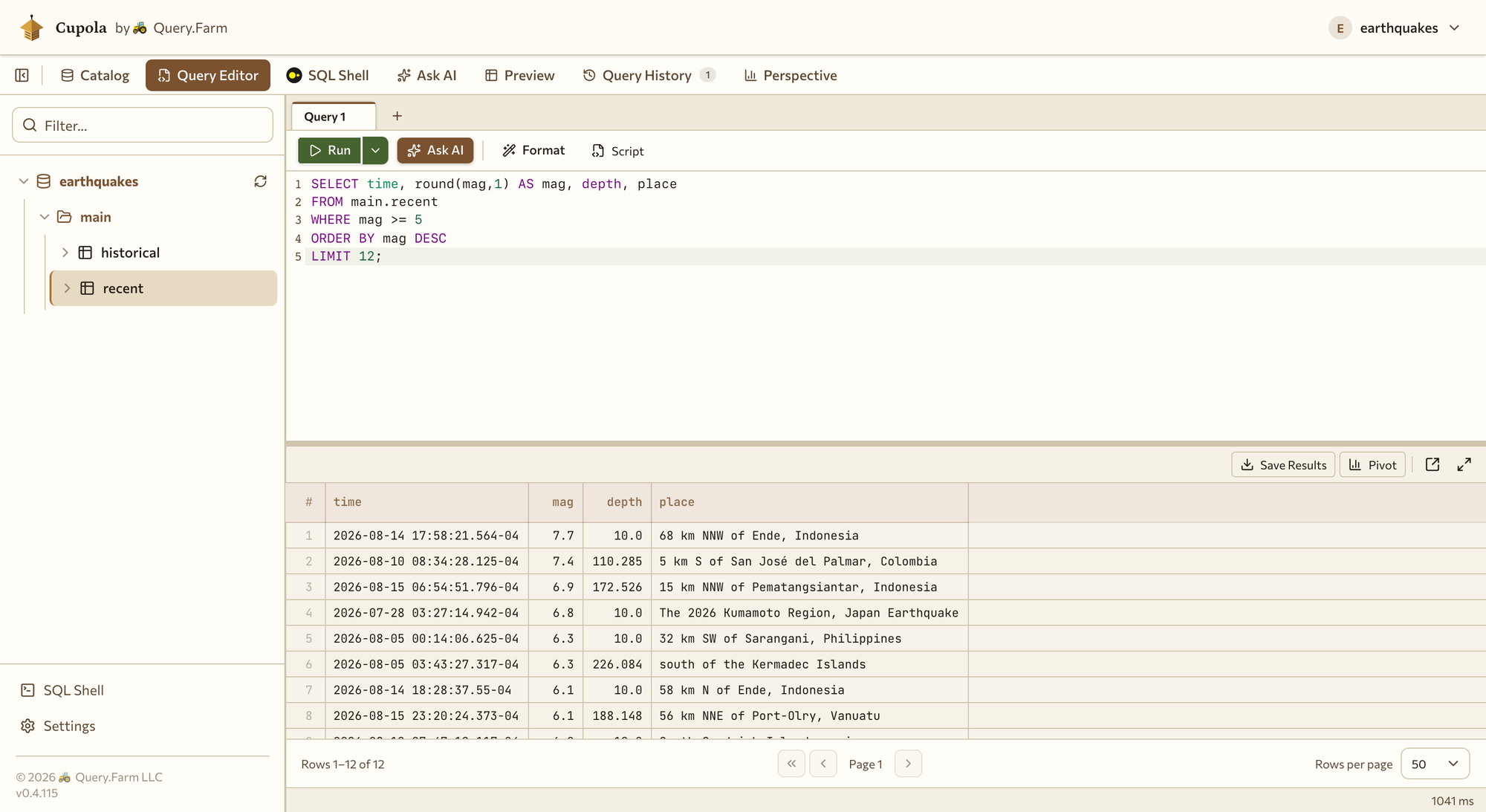The image size is (1486, 812).
Task: Switch to the SQL Shell tab
Action: point(328,75)
